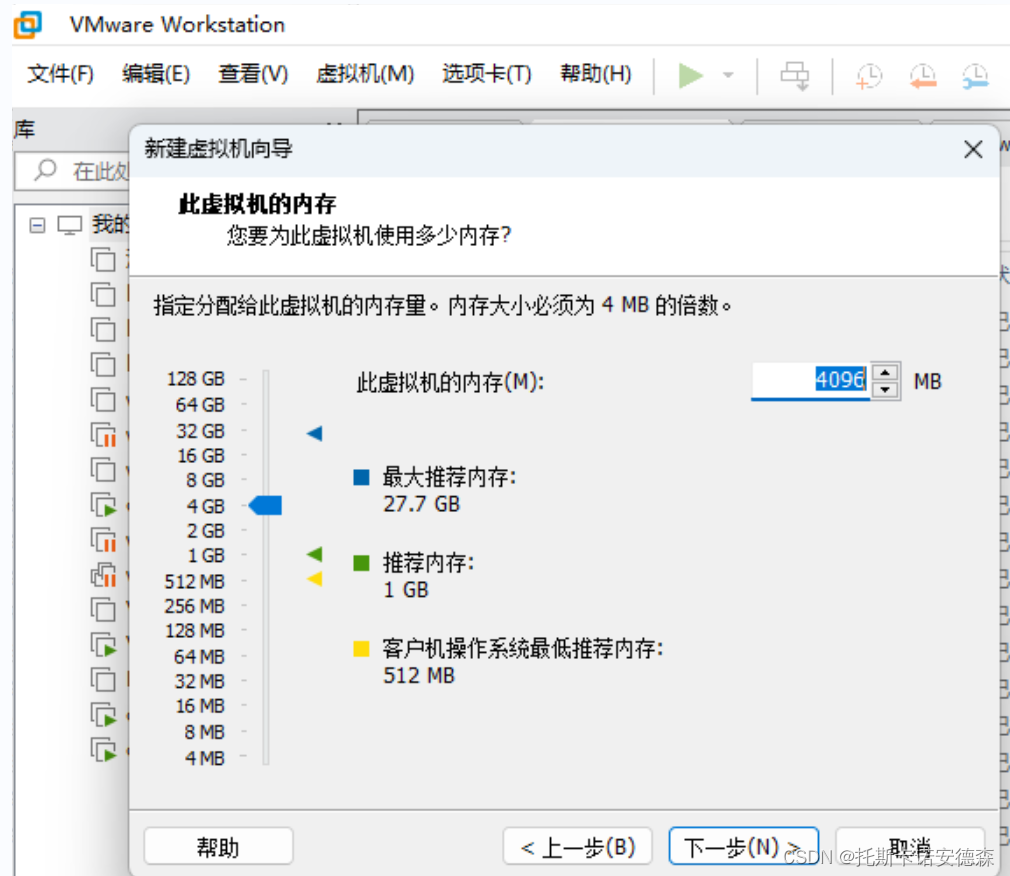Click the 4 MB scale label

tap(205, 757)
